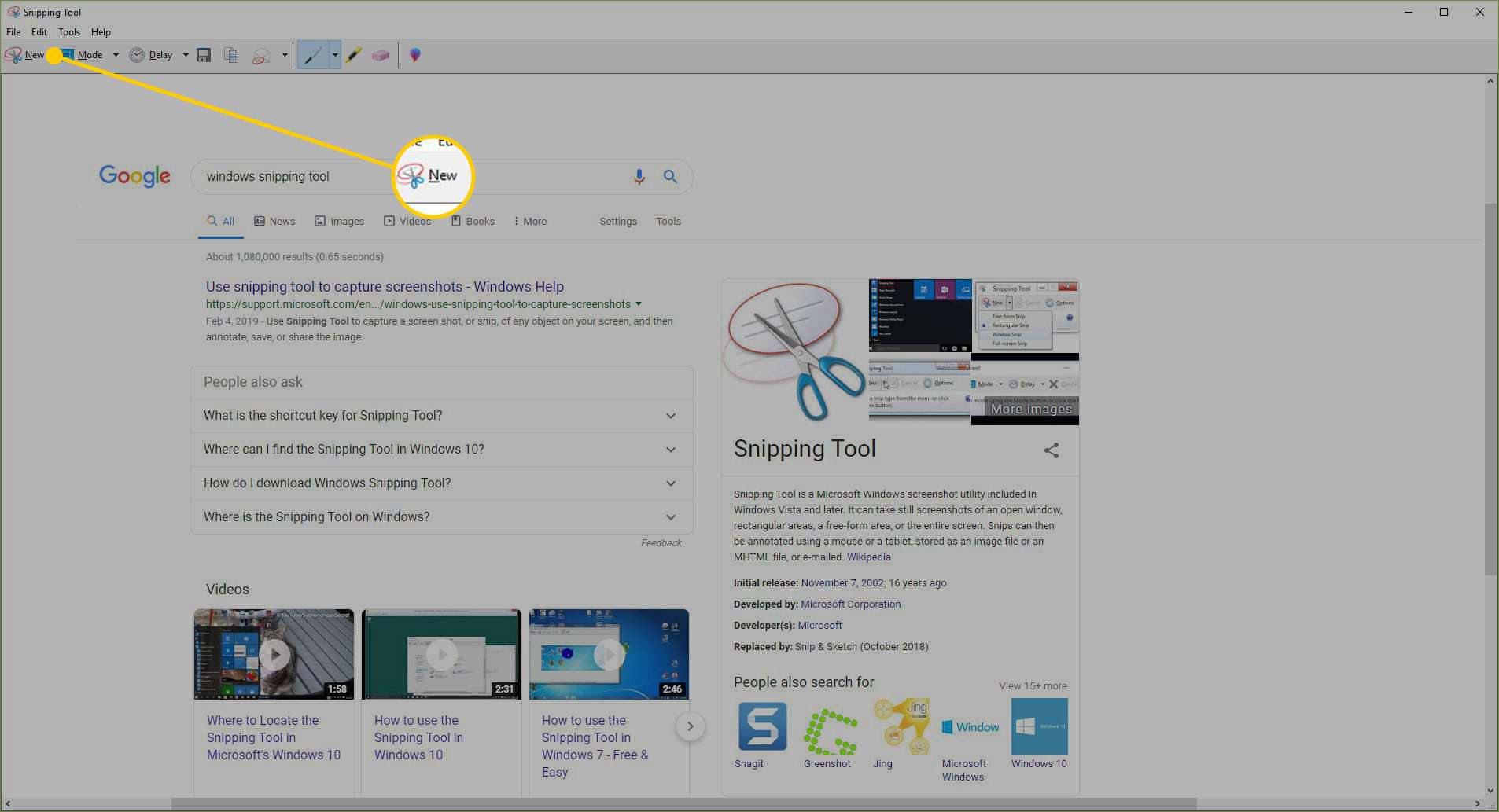This screenshot has height=812, width=1499.
Task: Start a New snip
Action: pos(24,55)
